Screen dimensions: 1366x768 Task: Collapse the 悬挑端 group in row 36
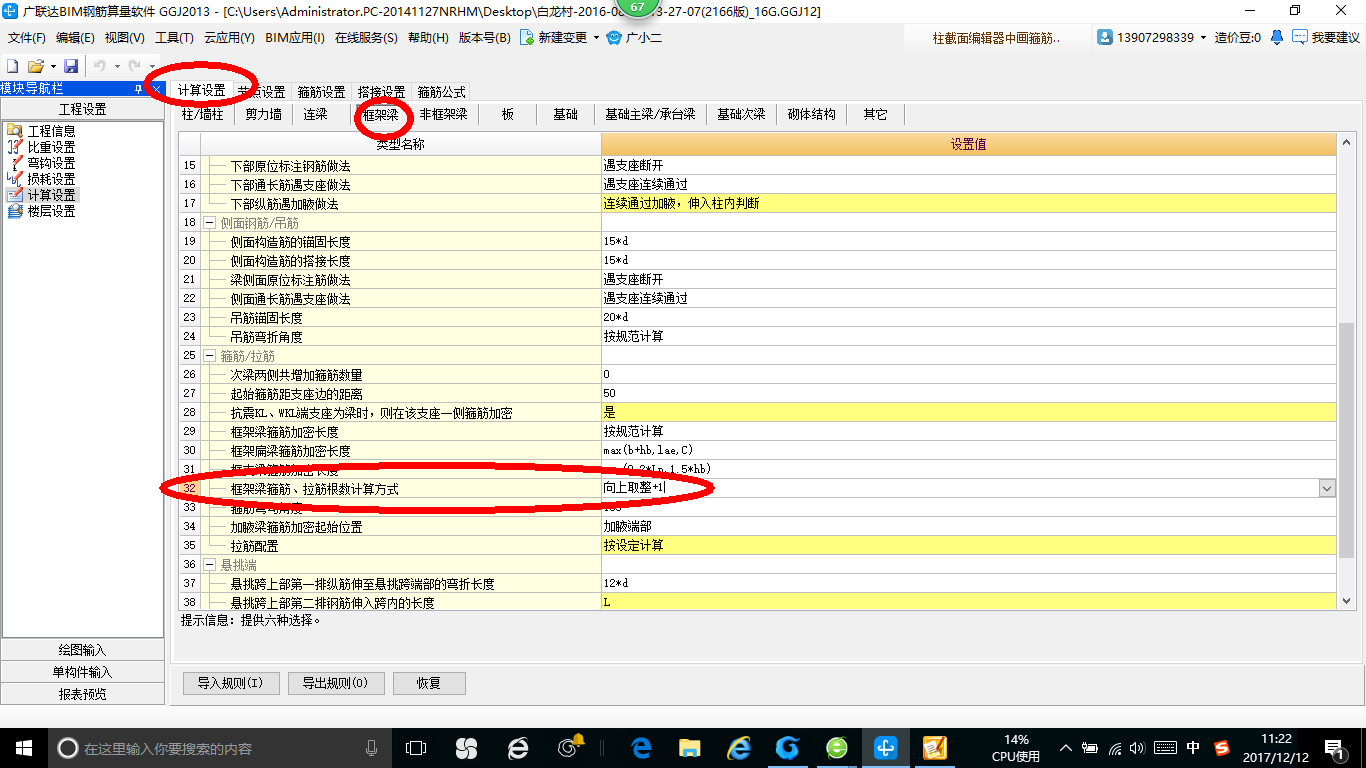coord(210,564)
